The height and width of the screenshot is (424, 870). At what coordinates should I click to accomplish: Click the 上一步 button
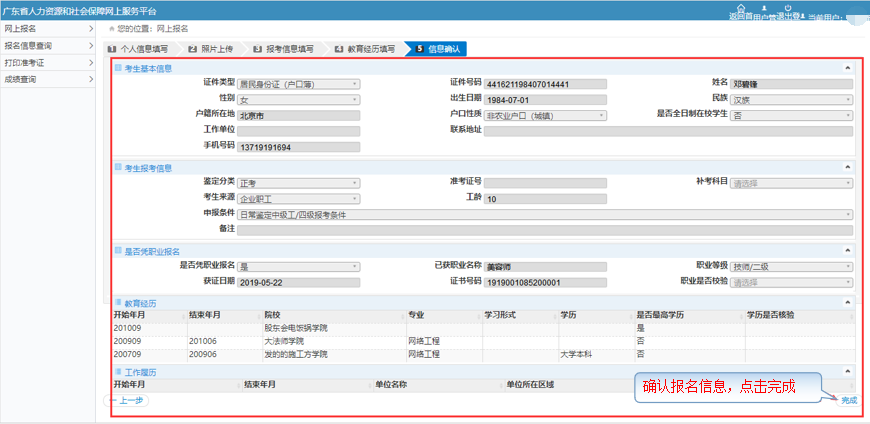click(x=127, y=400)
